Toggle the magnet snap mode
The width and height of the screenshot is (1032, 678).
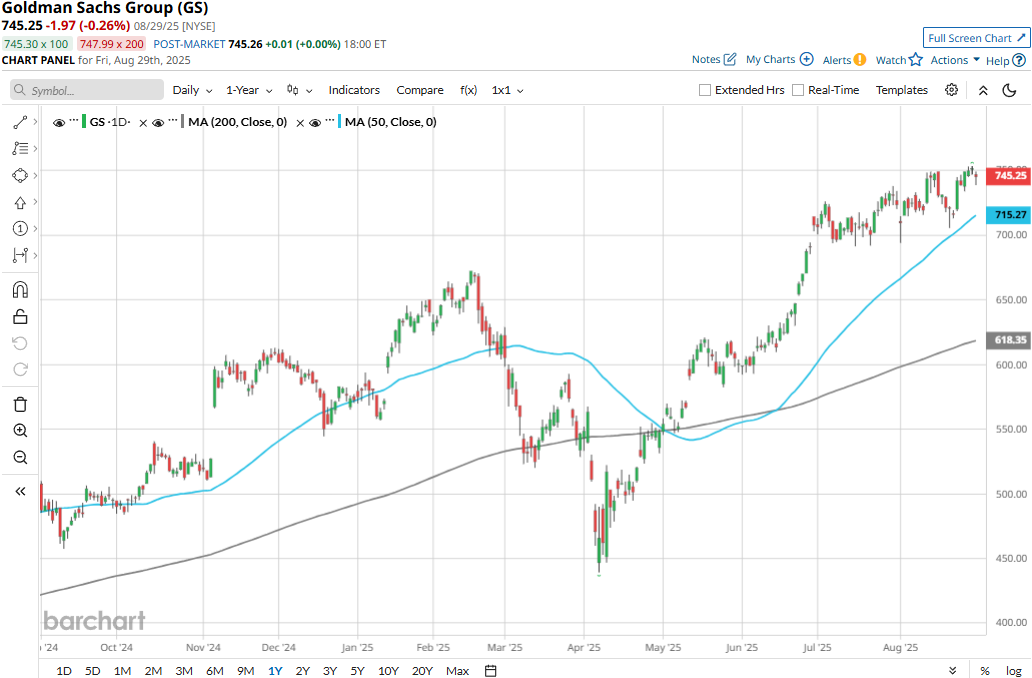[20, 290]
